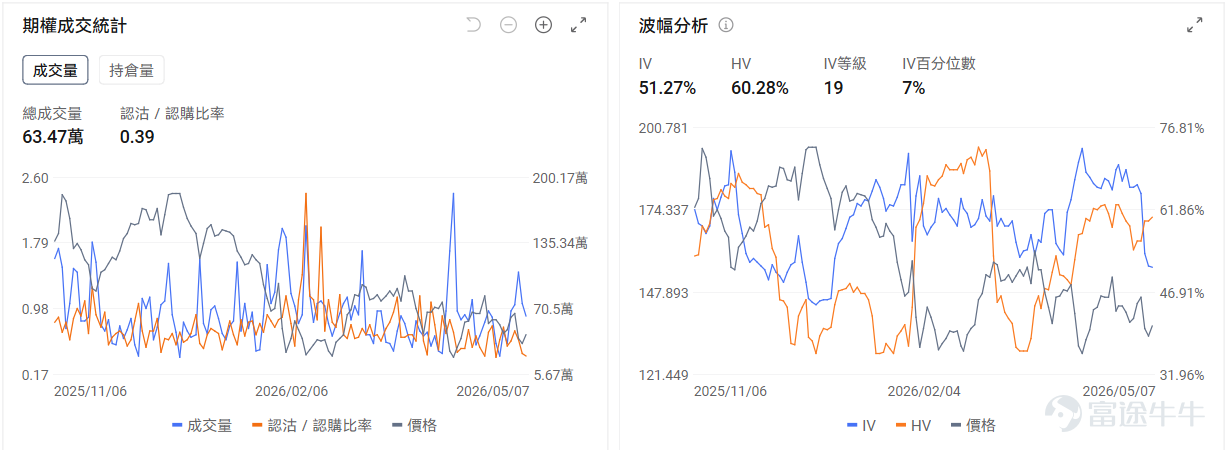Zoom in with the plus circle icon
This screenshot has height=450, width=1225.
(543, 25)
